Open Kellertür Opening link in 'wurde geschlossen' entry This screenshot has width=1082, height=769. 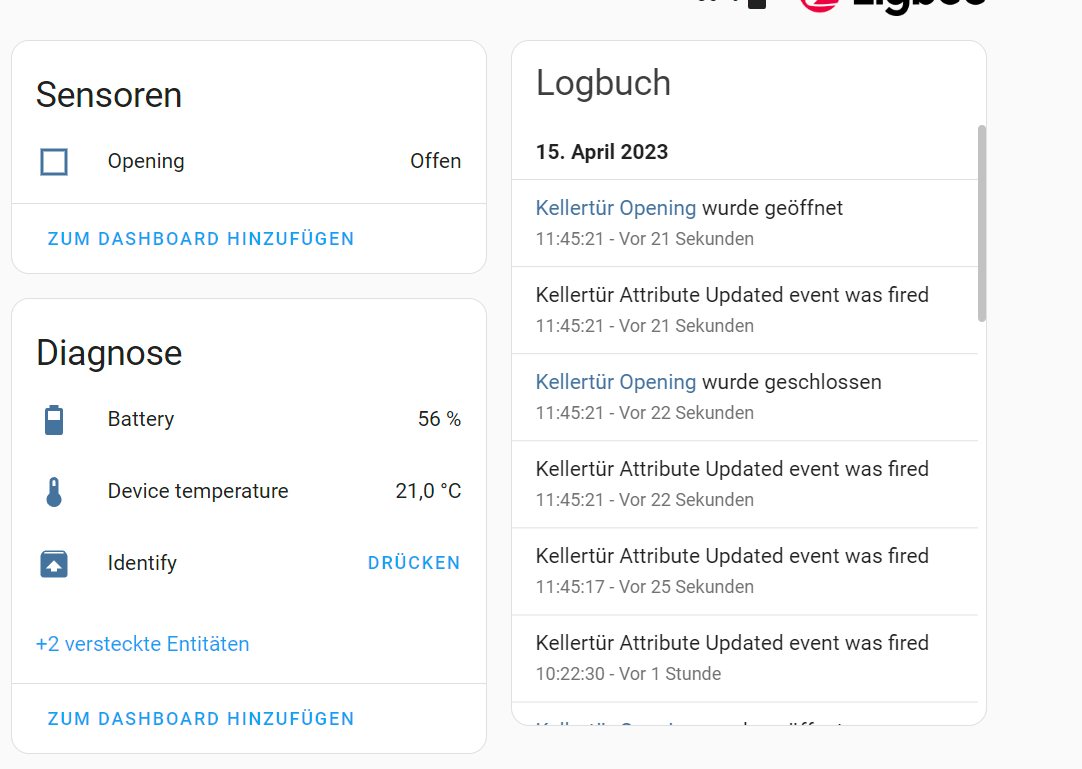point(615,382)
